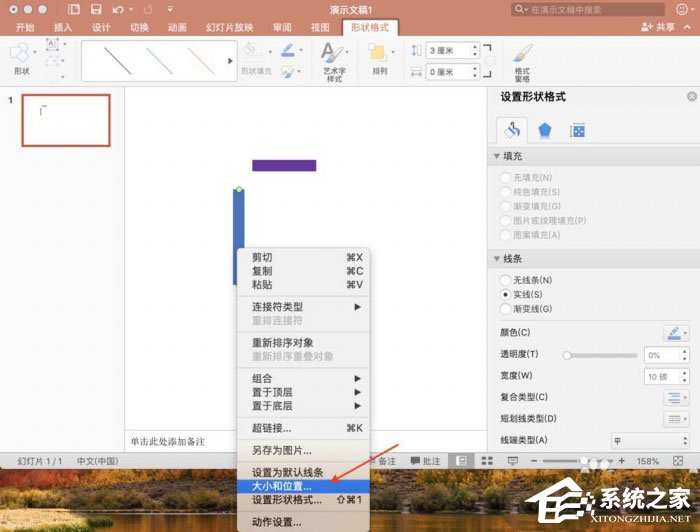Click the Redo icon in title bar
Screen dimensions: 700x532
coord(148,9)
